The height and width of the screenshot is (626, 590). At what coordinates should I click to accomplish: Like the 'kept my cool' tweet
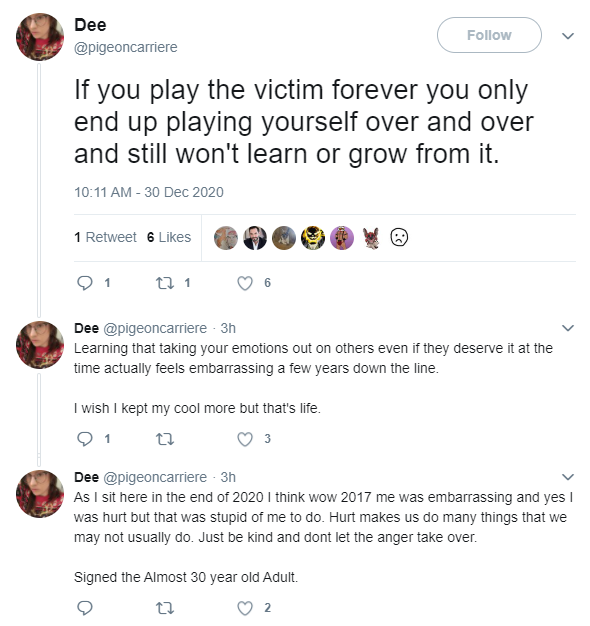point(245,439)
